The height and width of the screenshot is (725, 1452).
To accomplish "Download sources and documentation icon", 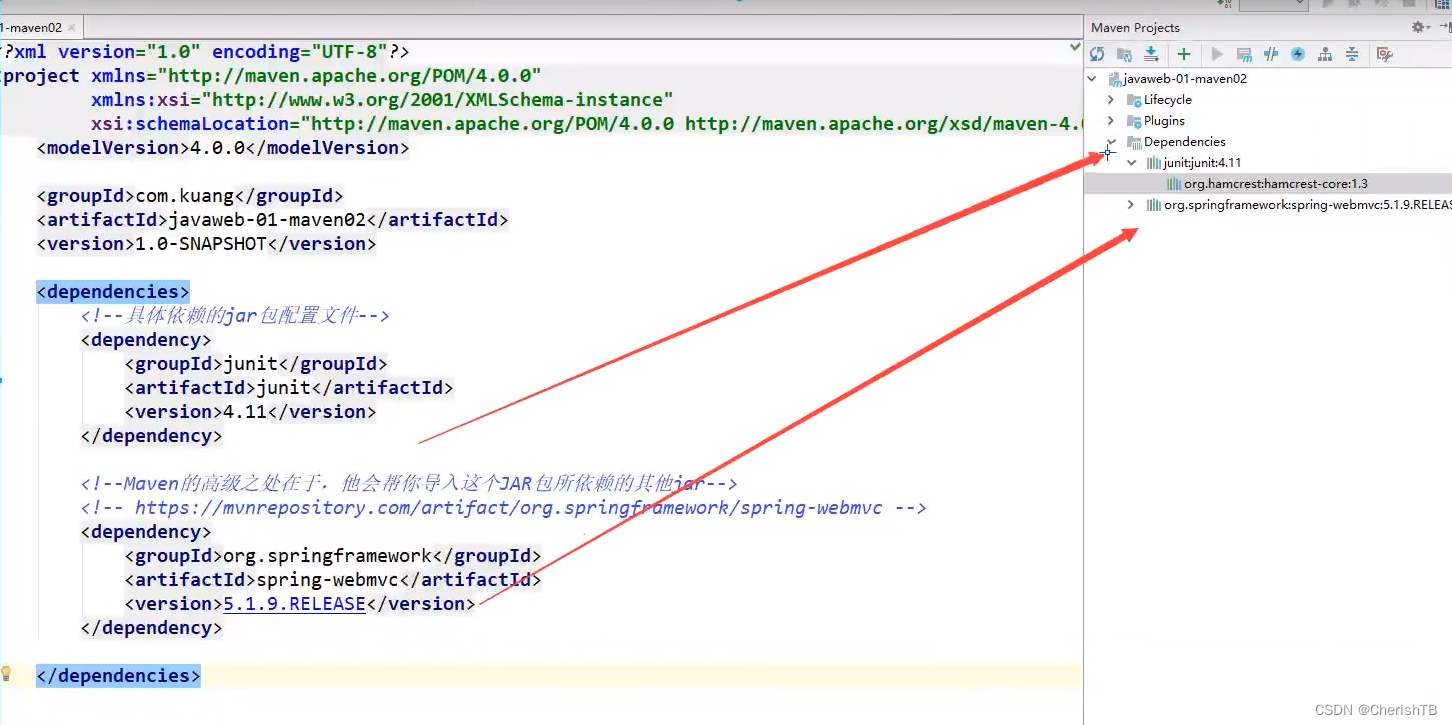I will click(x=1152, y=54).
